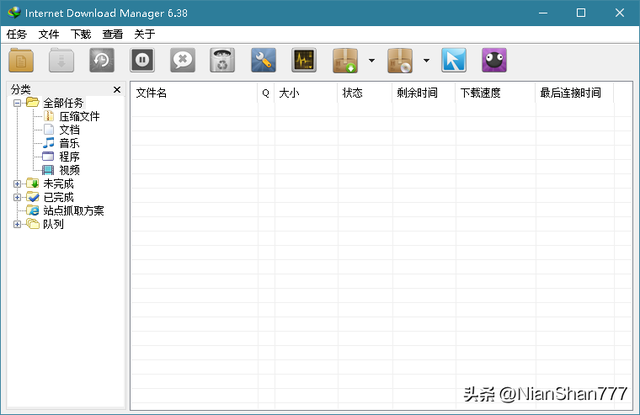Sort by the 文件名 column header
This screenshot has height=415, width=640.
[x=194, y=93]
